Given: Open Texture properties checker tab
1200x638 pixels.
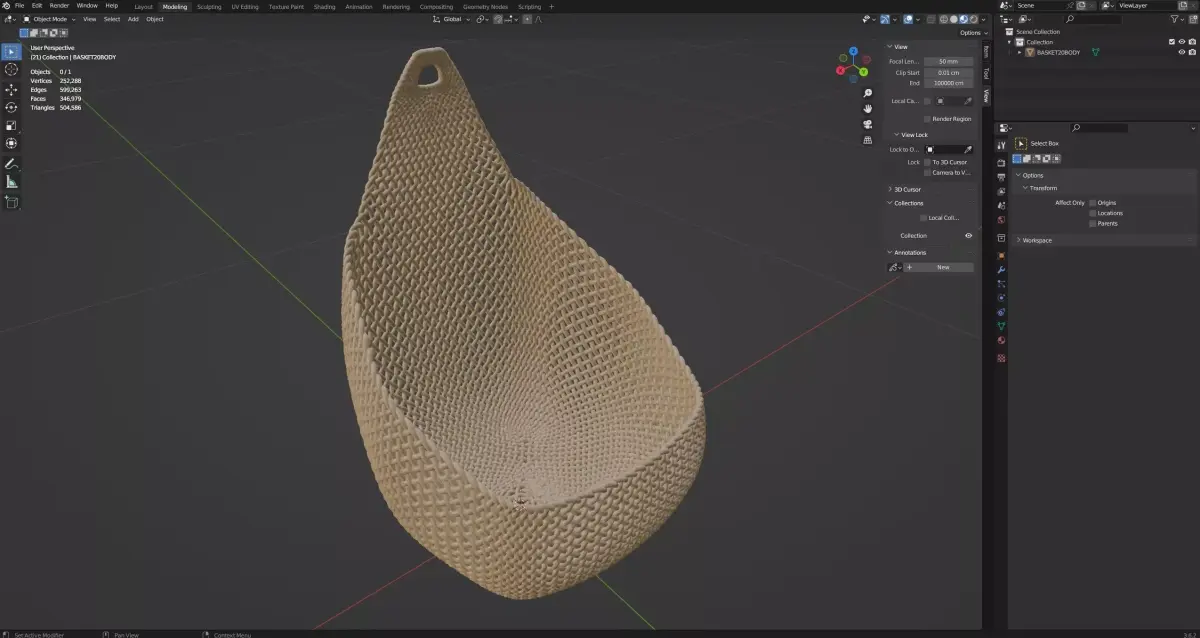Looking at the screenshot, I should pos(1001,357).
